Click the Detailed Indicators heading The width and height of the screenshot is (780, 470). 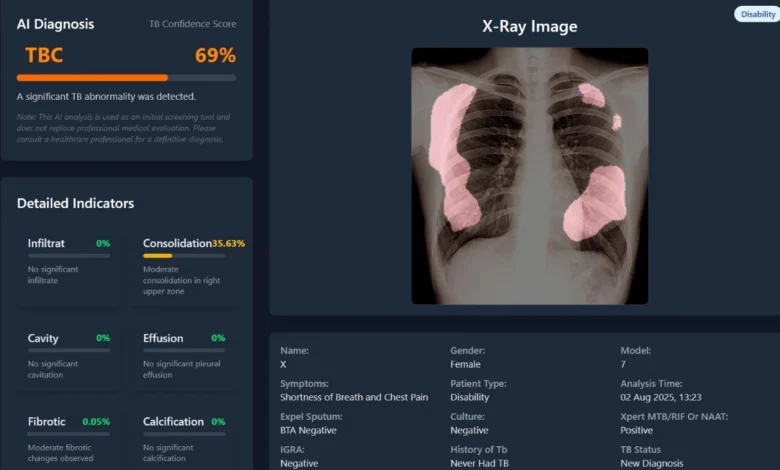[x=75, y=203]
